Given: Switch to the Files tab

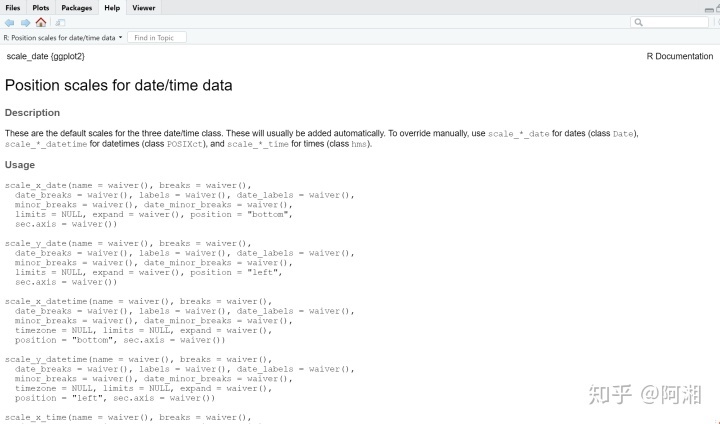Looking at the screenshot, I should (x=13, y=8).
